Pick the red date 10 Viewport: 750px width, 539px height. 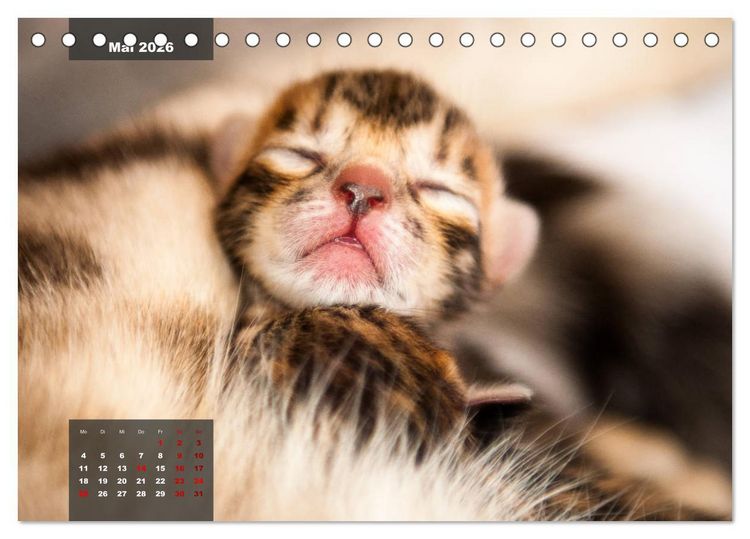[x=199, y=456]
